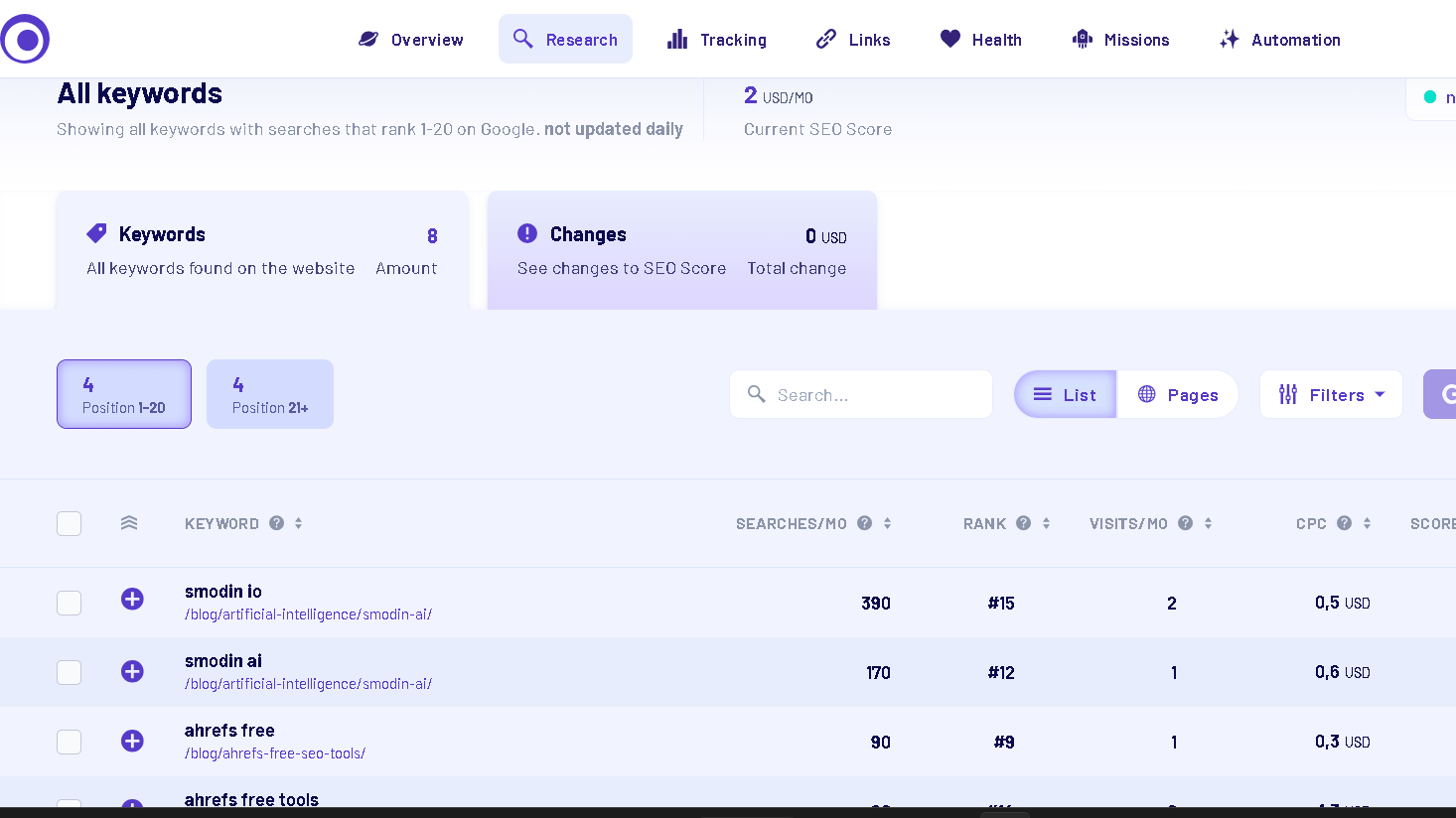Show Position 1-20 keywords

tap(124, 394)
